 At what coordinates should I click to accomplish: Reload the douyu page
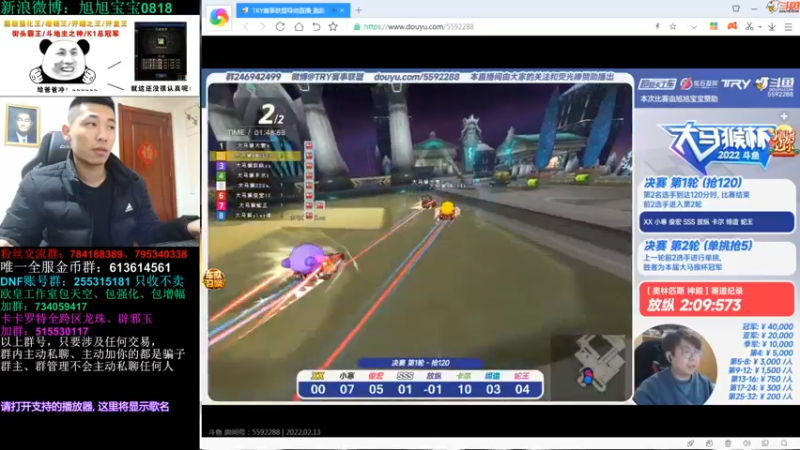280,27
